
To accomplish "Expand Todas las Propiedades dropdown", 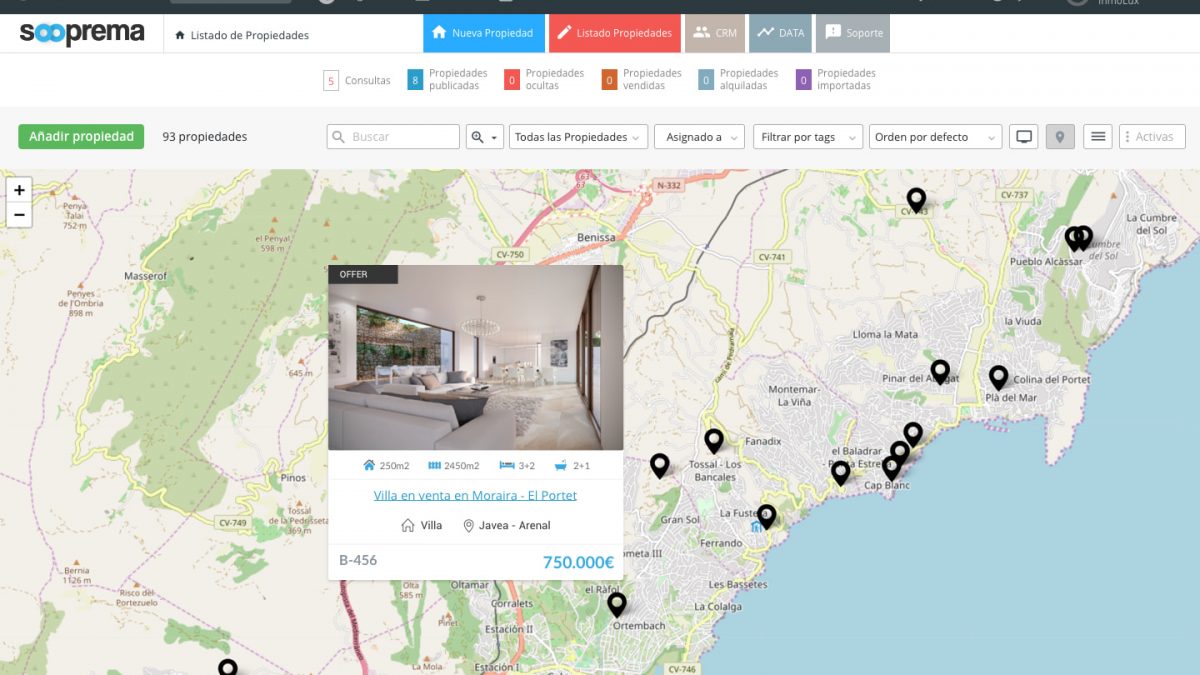I will [578, 137].
